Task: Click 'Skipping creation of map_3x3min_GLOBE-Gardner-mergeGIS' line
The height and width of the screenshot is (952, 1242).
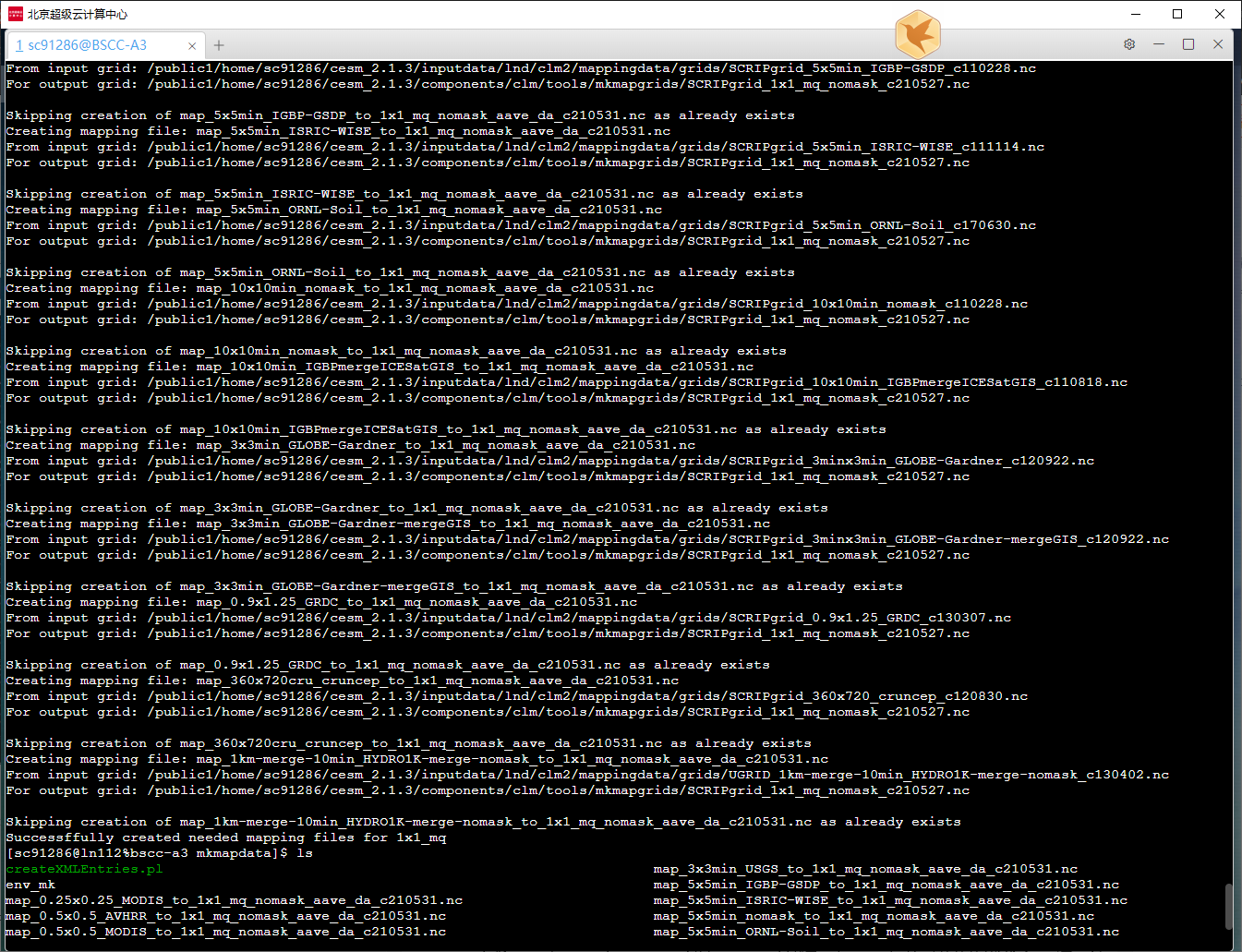Action: pyautogui.click(x=454, y=586)
